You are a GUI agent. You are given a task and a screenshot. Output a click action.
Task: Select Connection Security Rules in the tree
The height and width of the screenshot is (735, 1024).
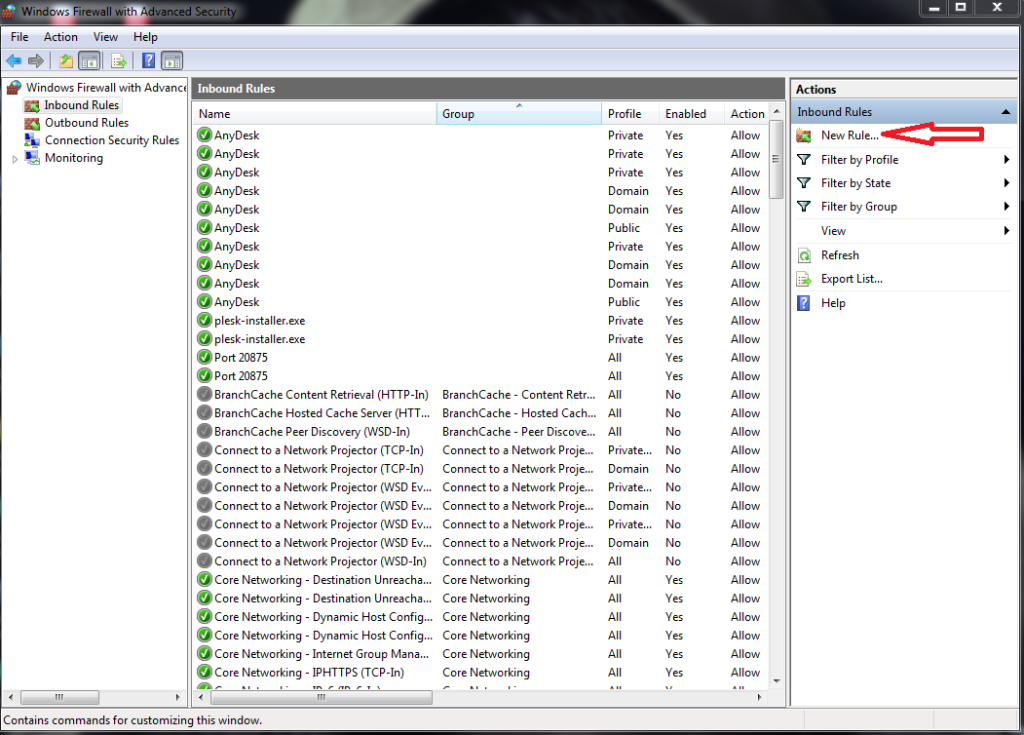(111, 140)
